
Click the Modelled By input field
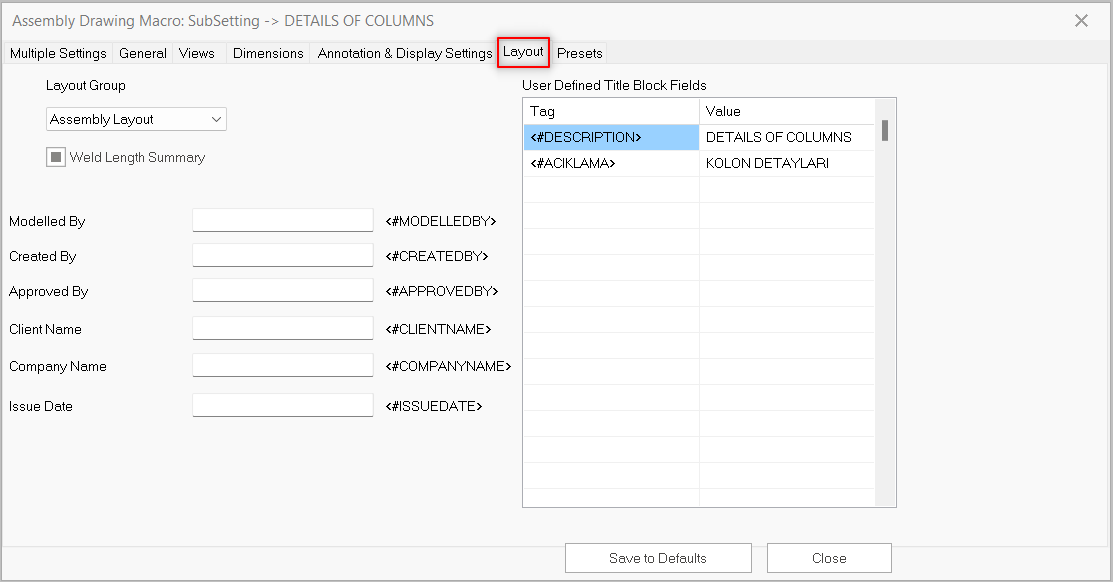tap(282, 221)
